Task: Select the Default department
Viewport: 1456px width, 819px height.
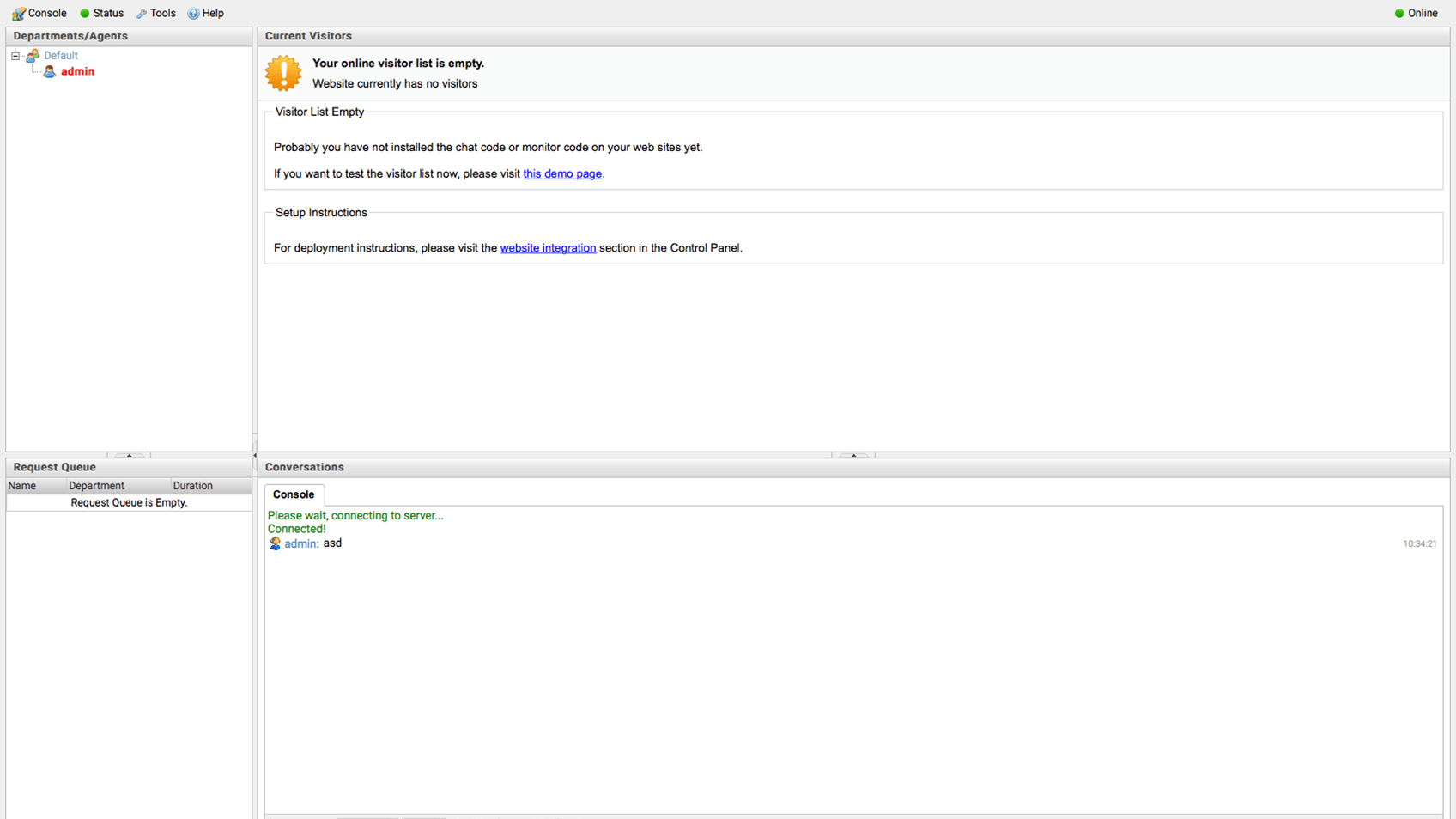Action: pyautogui.click(x=61, y=56)
